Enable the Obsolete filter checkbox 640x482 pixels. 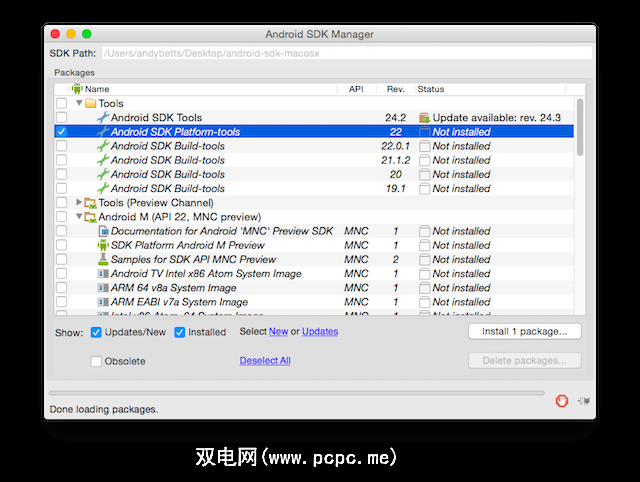point(96,361)
